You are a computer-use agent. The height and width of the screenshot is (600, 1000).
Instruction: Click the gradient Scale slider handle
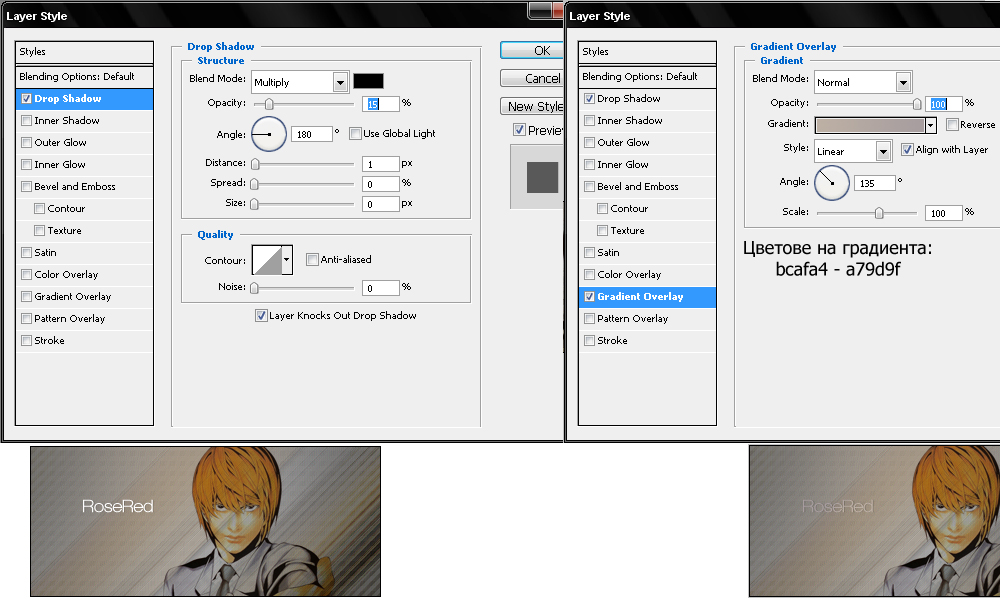[879, 213]
